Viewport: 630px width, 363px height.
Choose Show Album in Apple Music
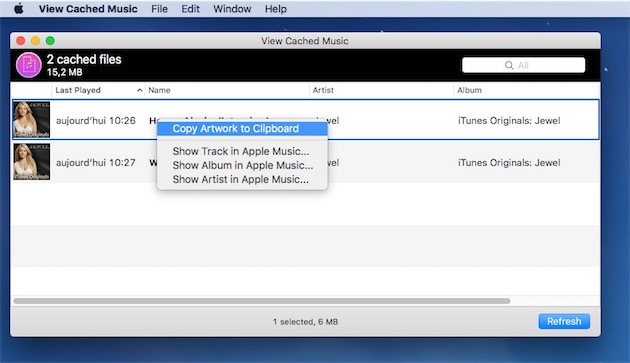tap(242, 165)
